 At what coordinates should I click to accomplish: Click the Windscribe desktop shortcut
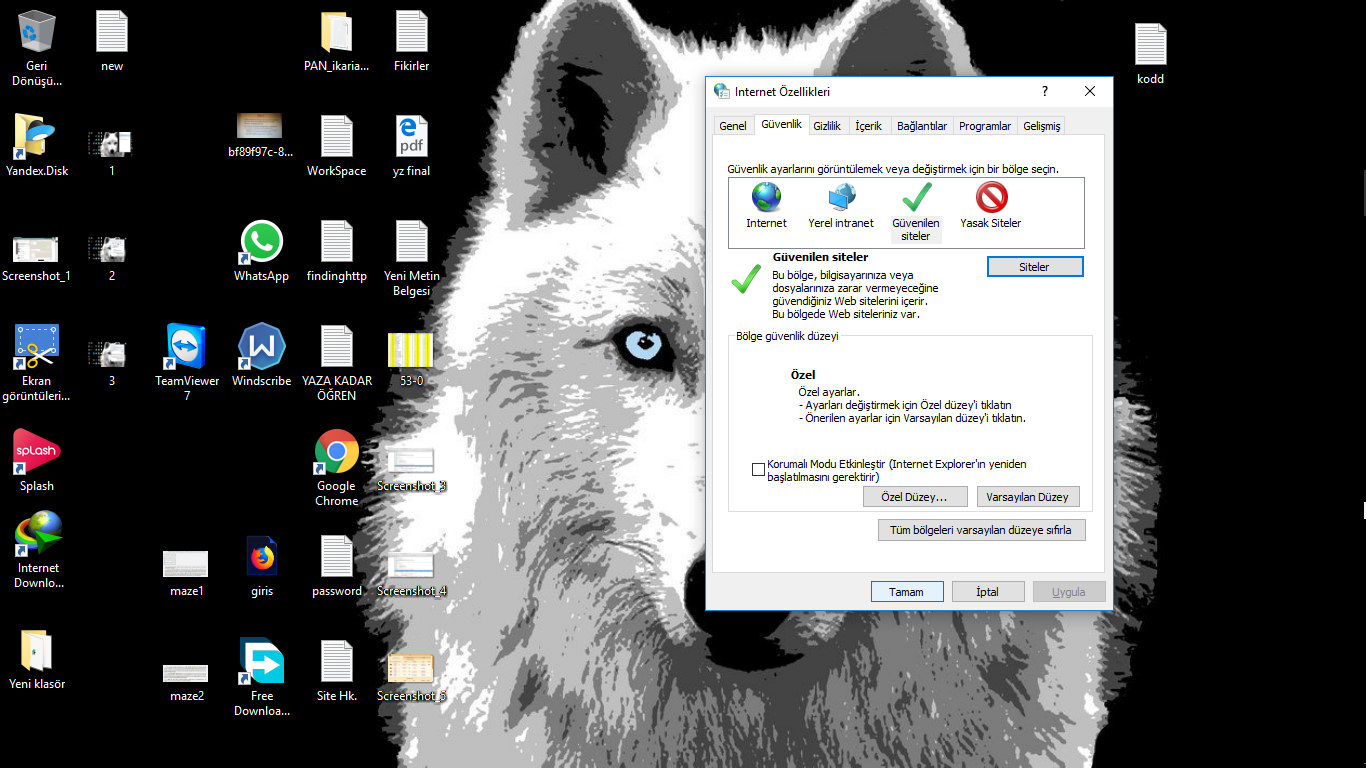[x=261, y=348]
